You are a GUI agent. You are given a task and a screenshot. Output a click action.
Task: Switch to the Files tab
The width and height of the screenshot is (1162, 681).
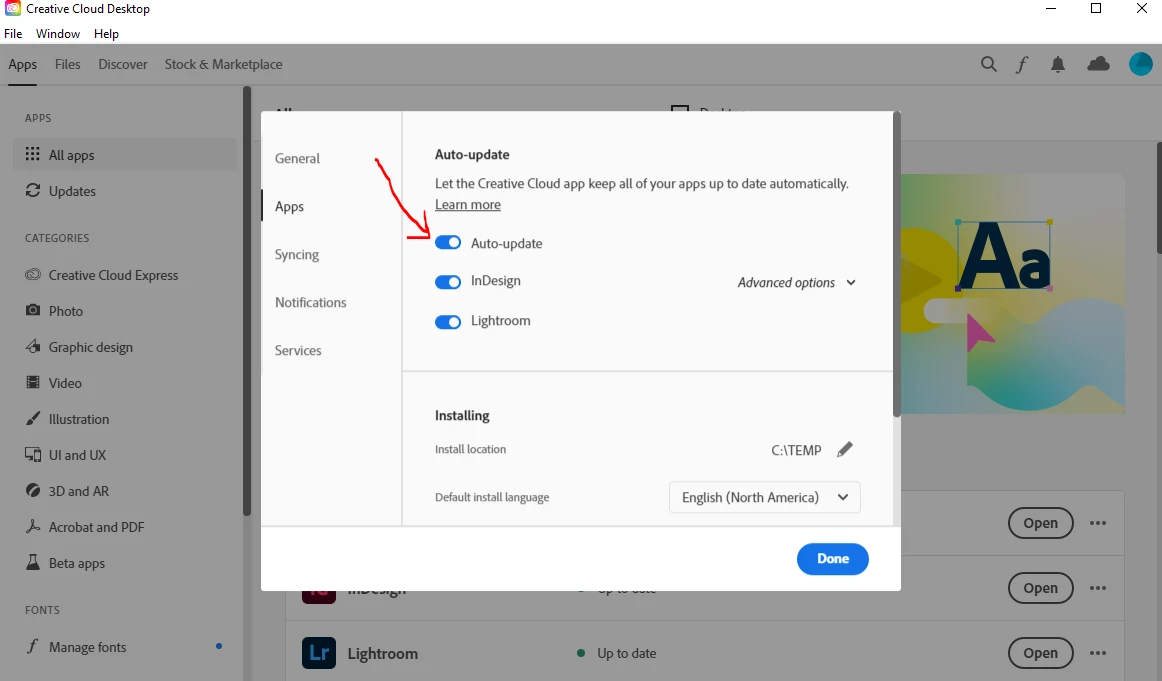[x=67, y=64]
